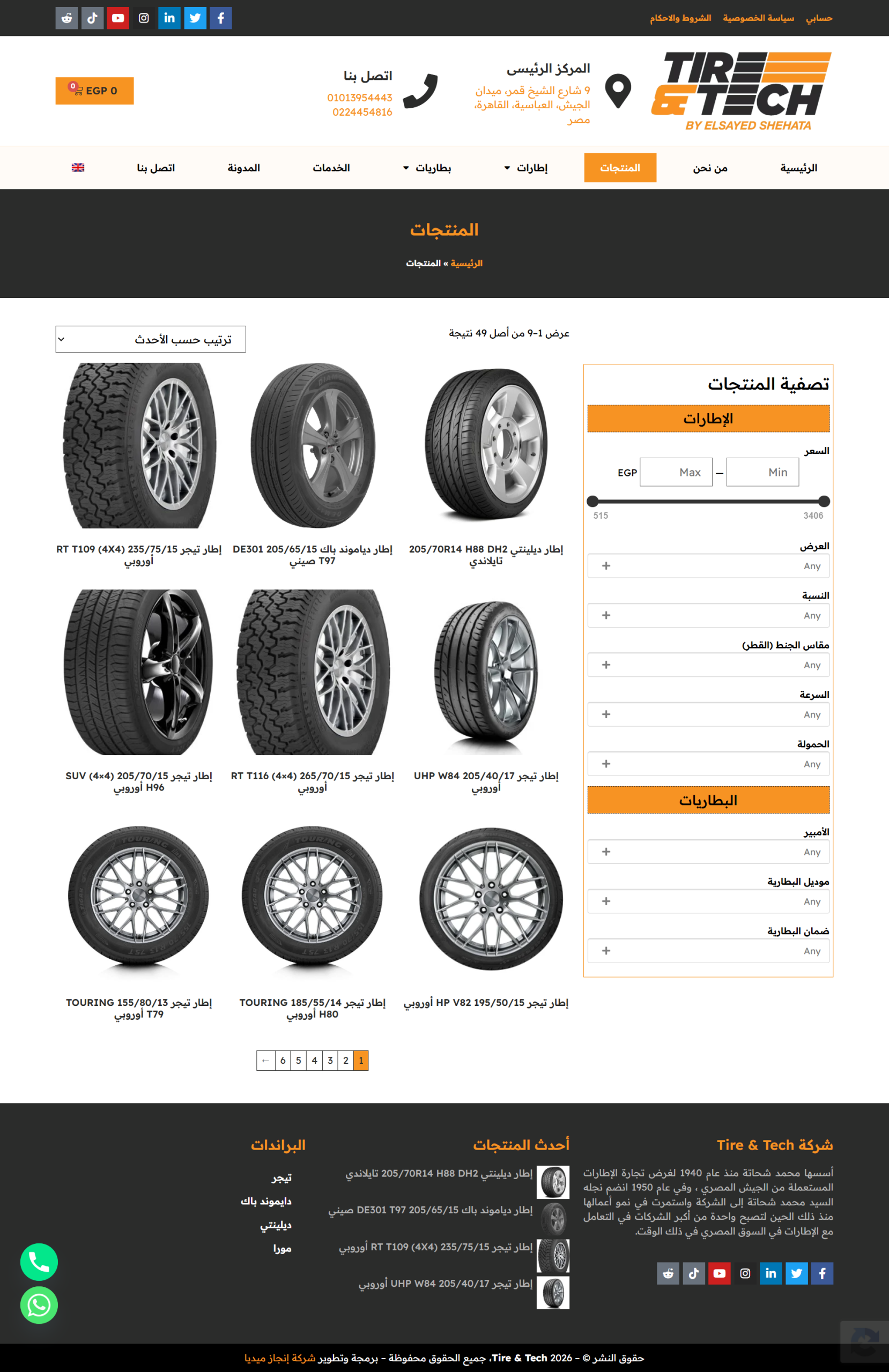
Task: Open LinkedIn icon in the footer
Action: [x=771, y=1273]
